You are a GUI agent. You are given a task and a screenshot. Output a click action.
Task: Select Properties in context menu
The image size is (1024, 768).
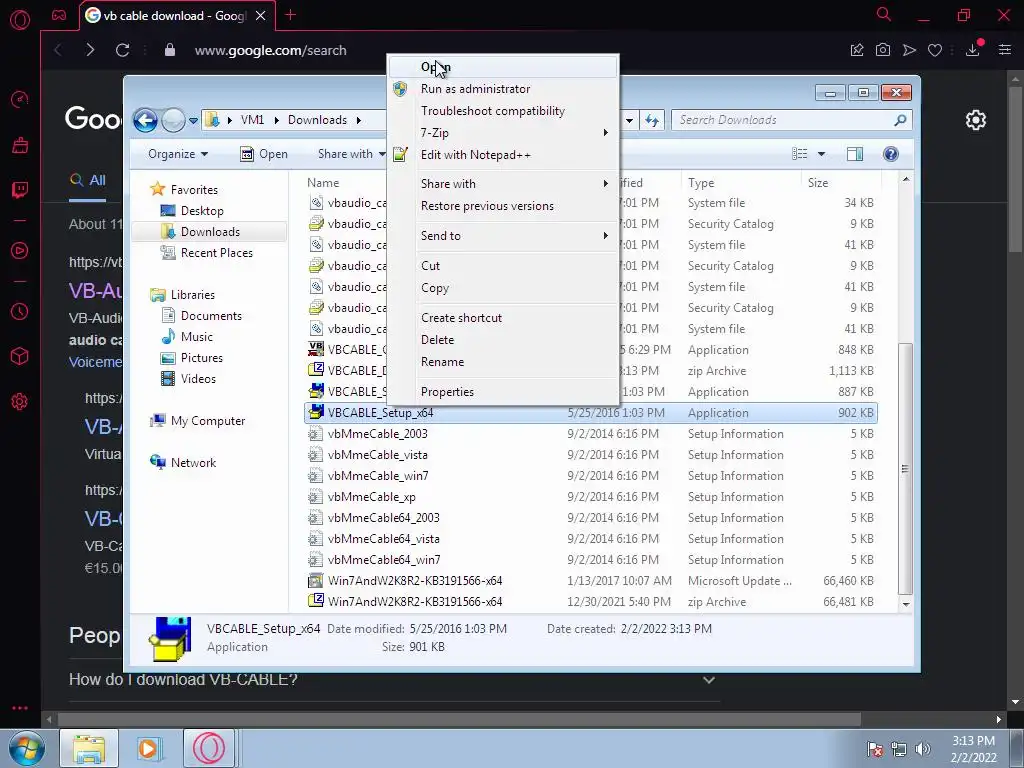504,392
